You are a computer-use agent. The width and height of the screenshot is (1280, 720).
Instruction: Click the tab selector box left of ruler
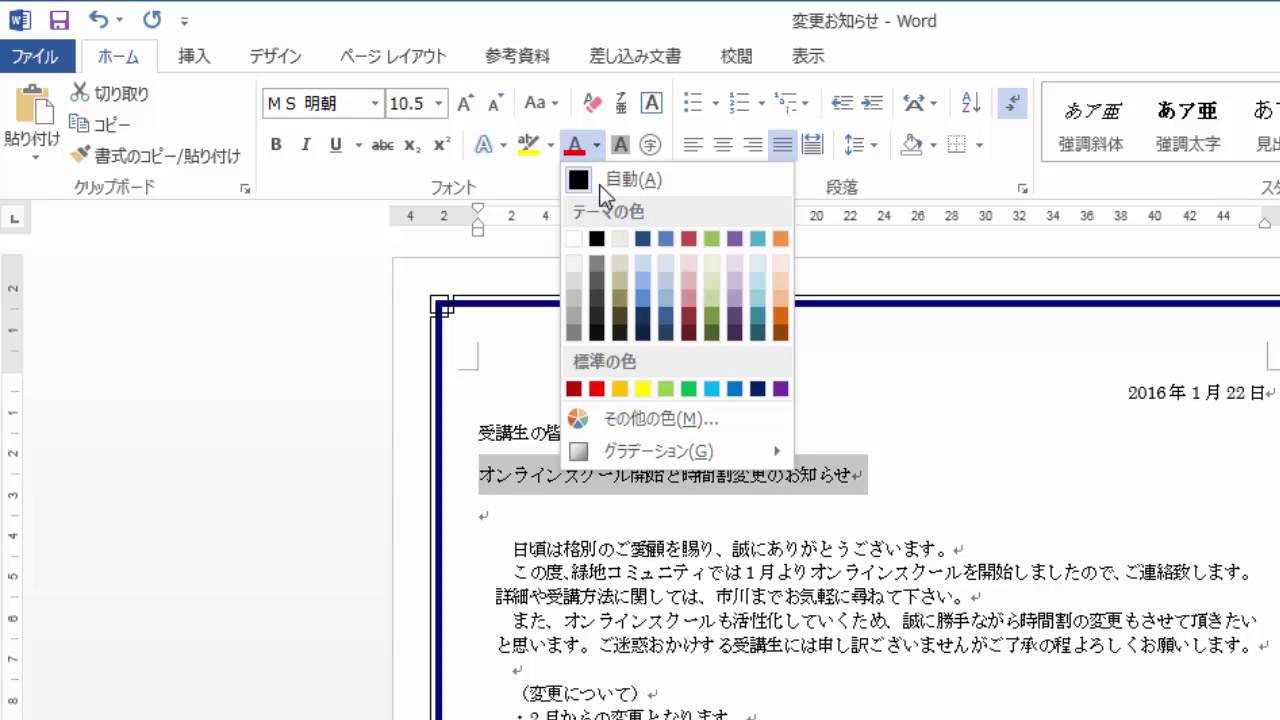(x=14, y=217)
